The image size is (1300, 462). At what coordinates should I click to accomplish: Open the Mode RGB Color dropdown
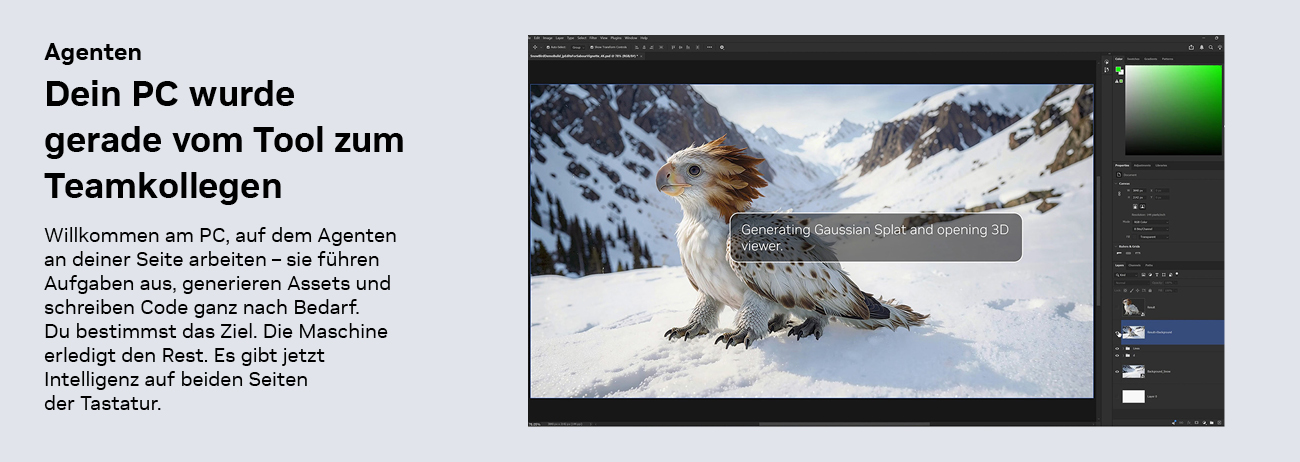click(x=1151, y=222)
